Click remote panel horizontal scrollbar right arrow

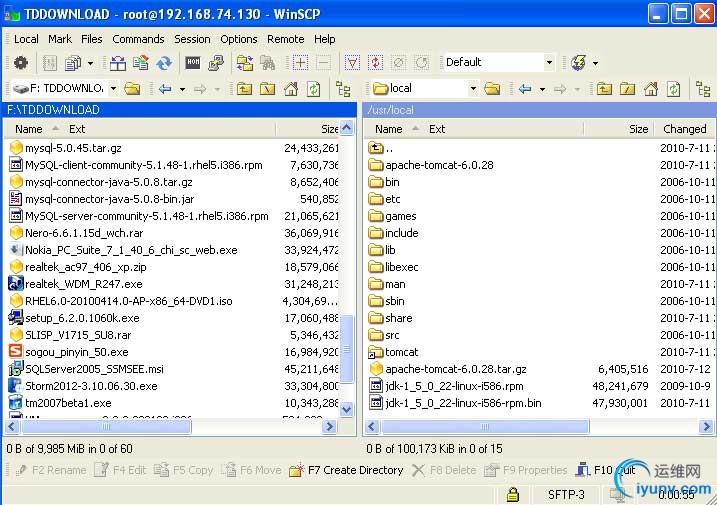tap(706, 427)
